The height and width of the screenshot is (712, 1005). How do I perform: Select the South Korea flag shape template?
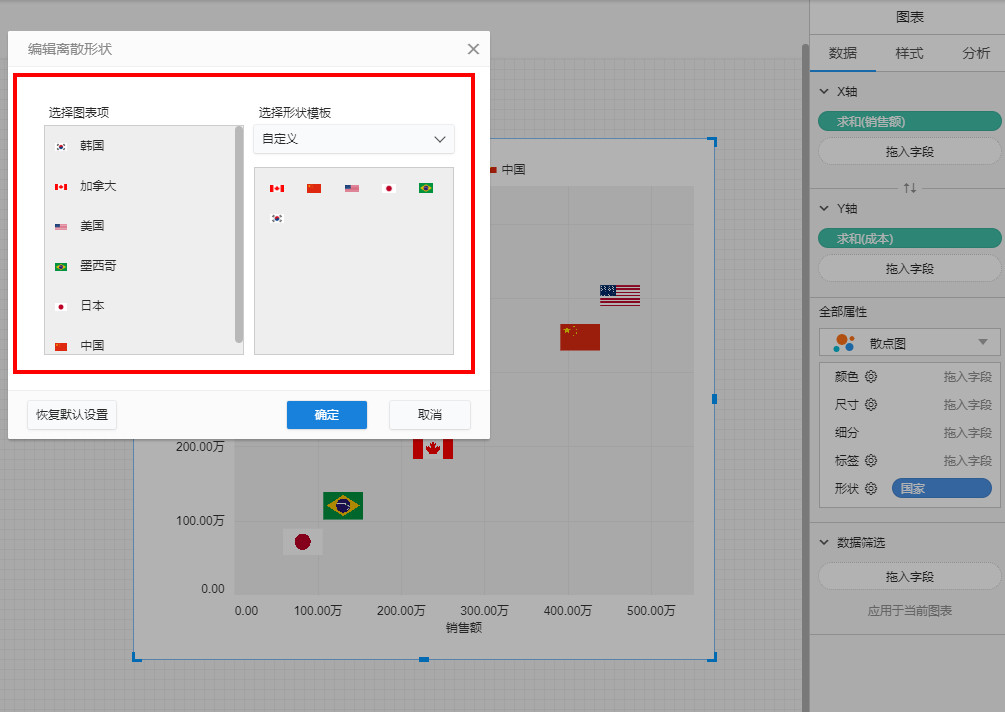point(277,219)
